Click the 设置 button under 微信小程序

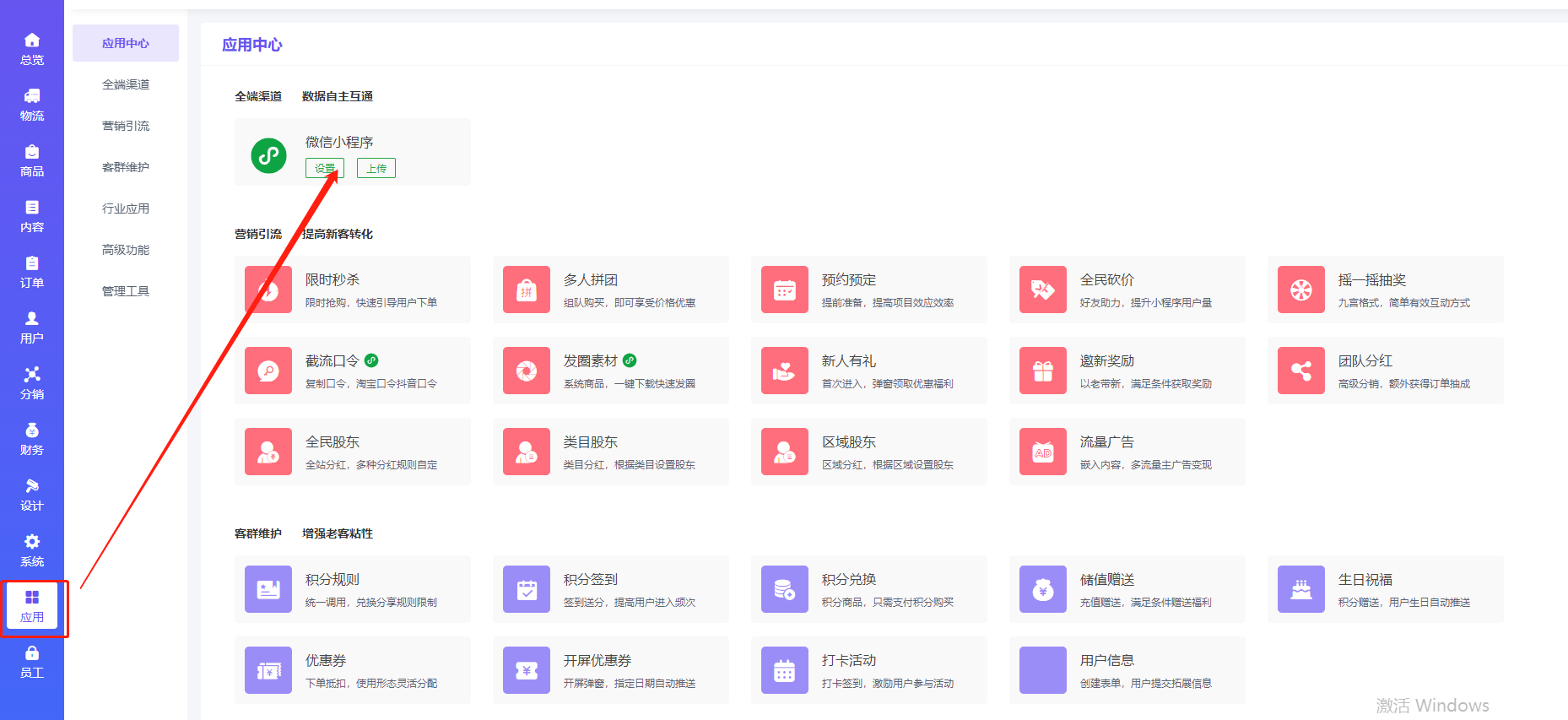[x=324, y=169]
